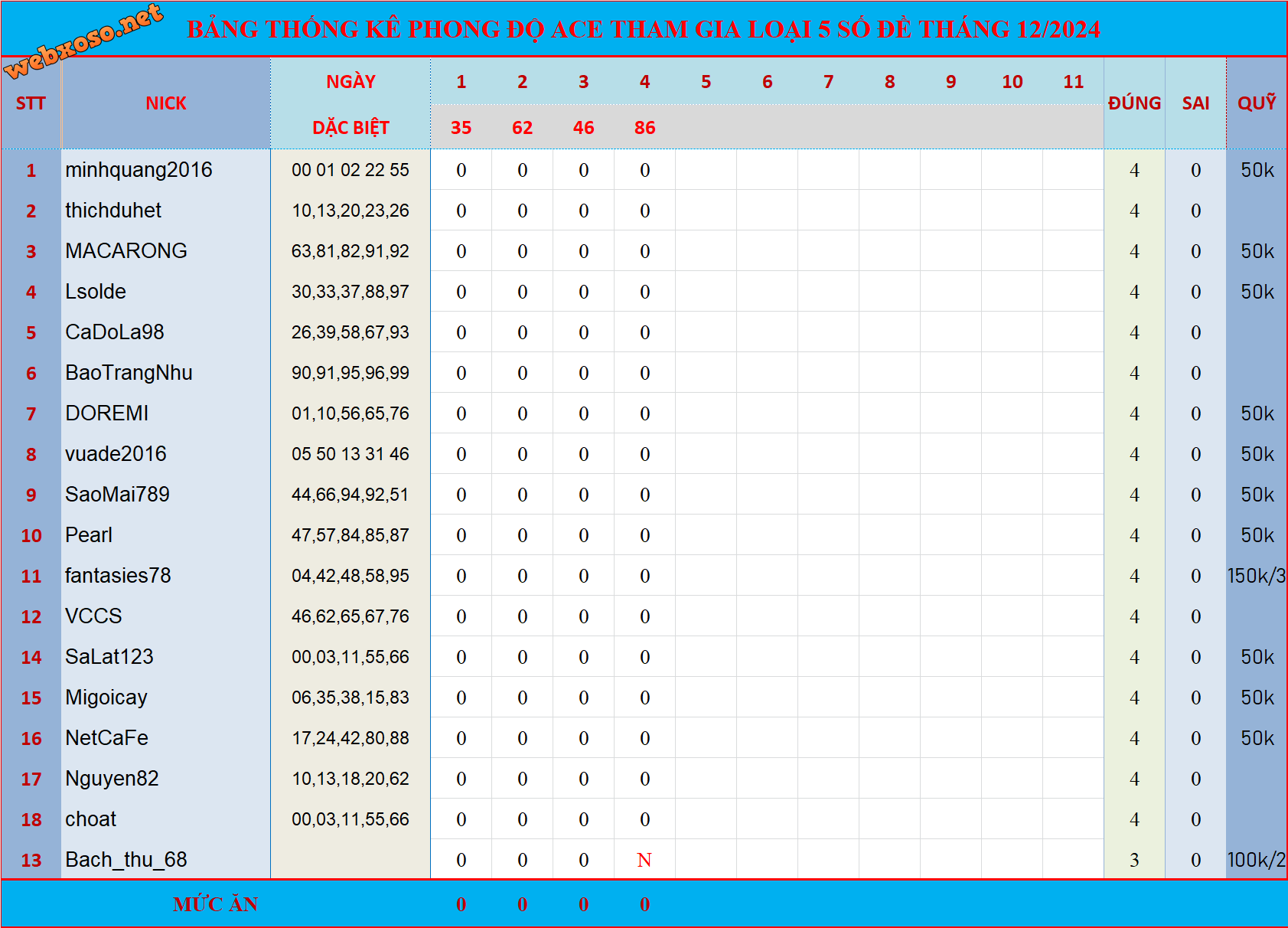Click the 50k fund in NetCaFe row
The image size is (1288, 928).
1257,738
